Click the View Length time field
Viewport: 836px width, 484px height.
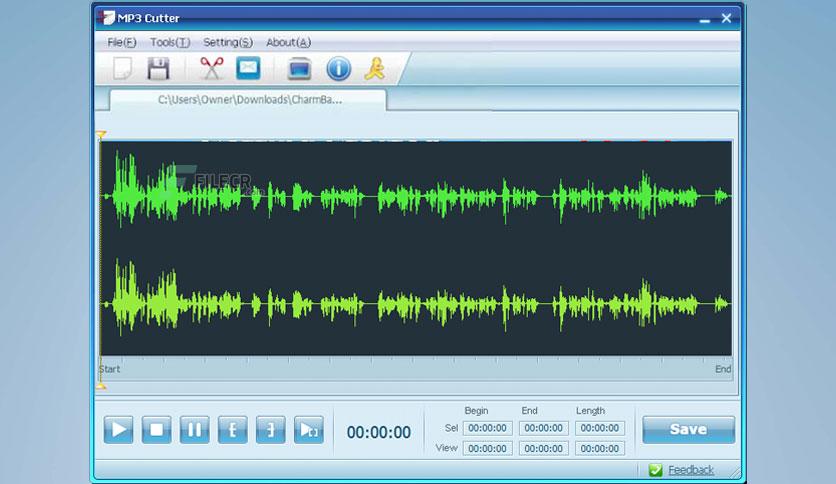[600, 448]
